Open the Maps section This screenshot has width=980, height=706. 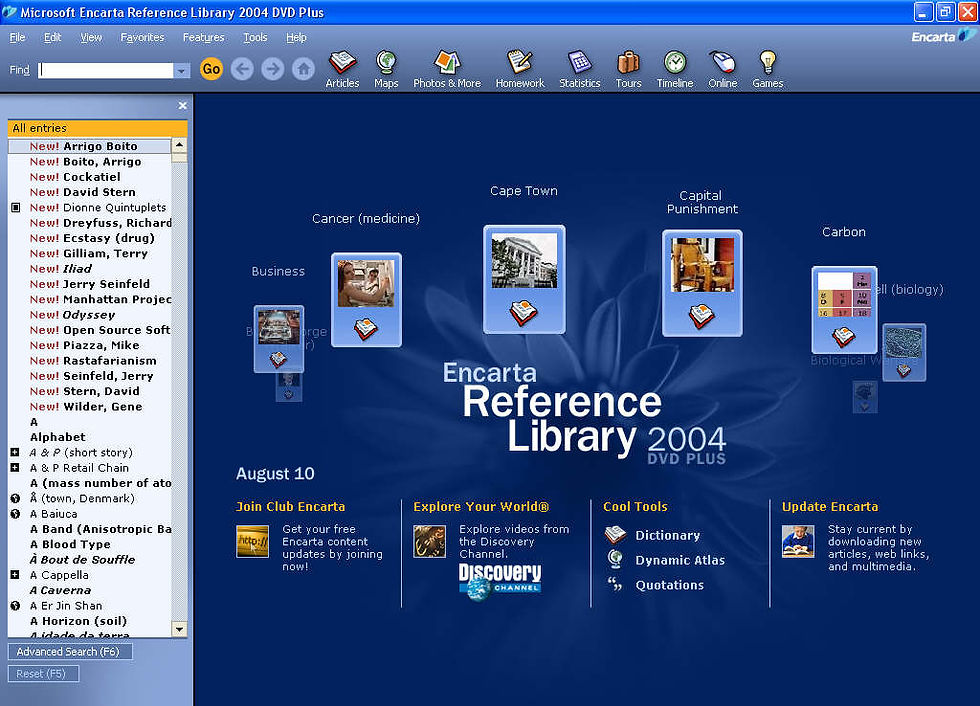point(386,69)
